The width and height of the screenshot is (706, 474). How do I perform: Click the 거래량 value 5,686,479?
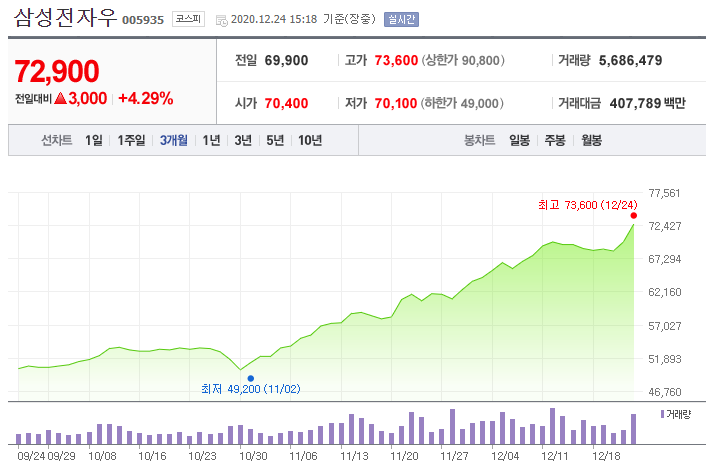[x=630, y=60]
